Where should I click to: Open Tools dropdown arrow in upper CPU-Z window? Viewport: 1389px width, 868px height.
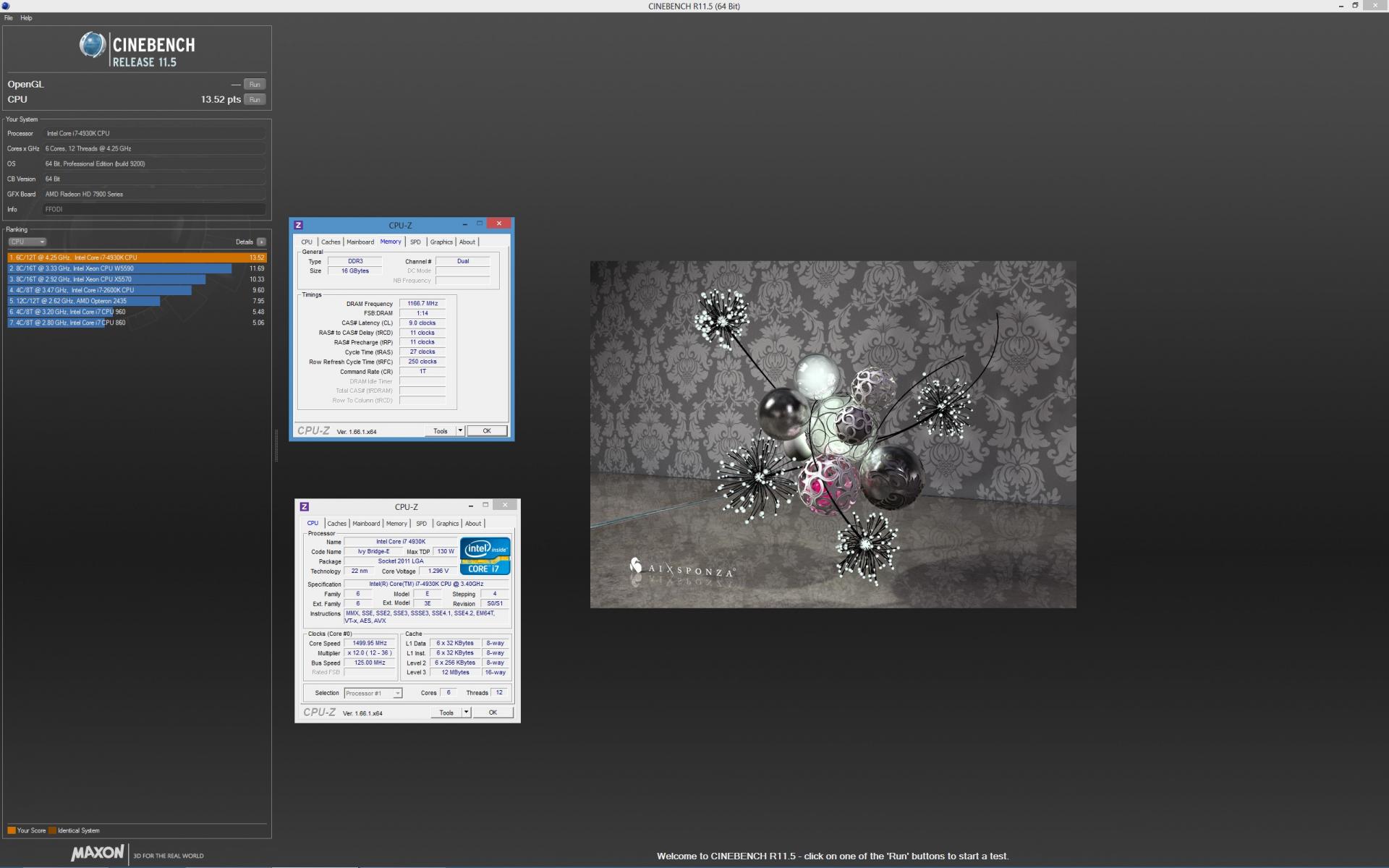coord(460,431)
